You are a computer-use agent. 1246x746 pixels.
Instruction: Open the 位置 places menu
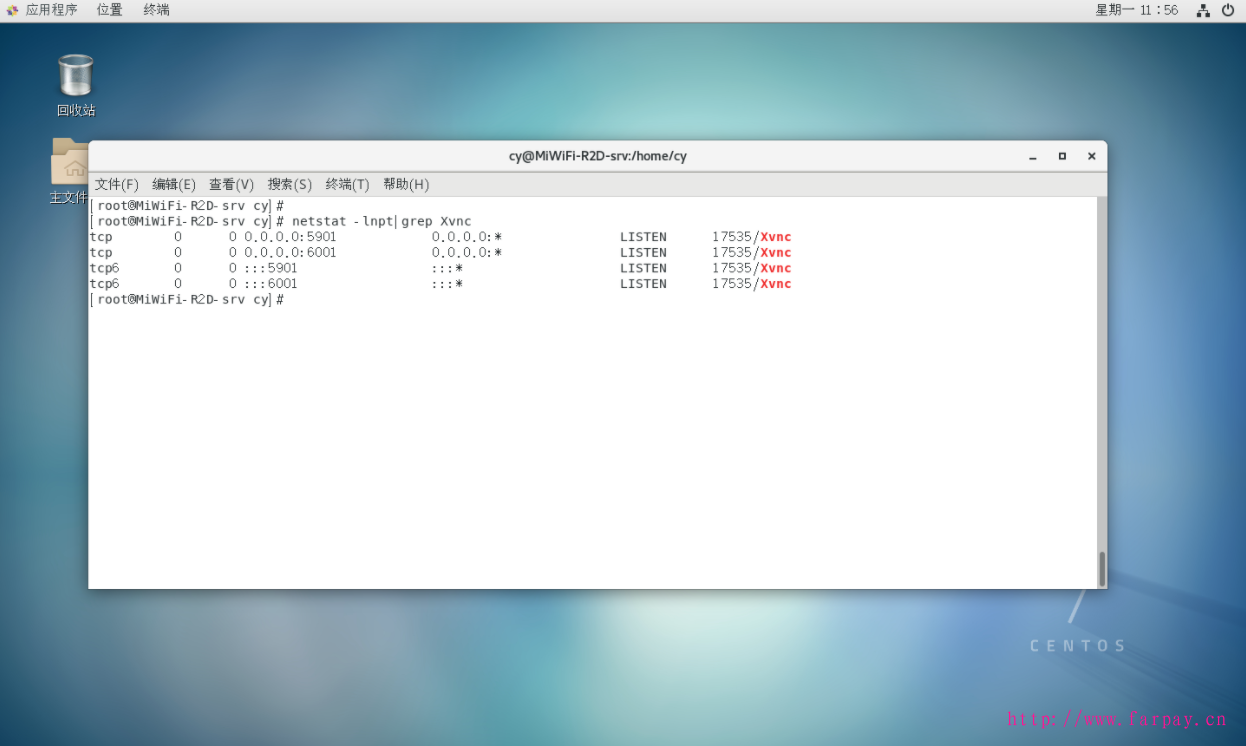110,10
